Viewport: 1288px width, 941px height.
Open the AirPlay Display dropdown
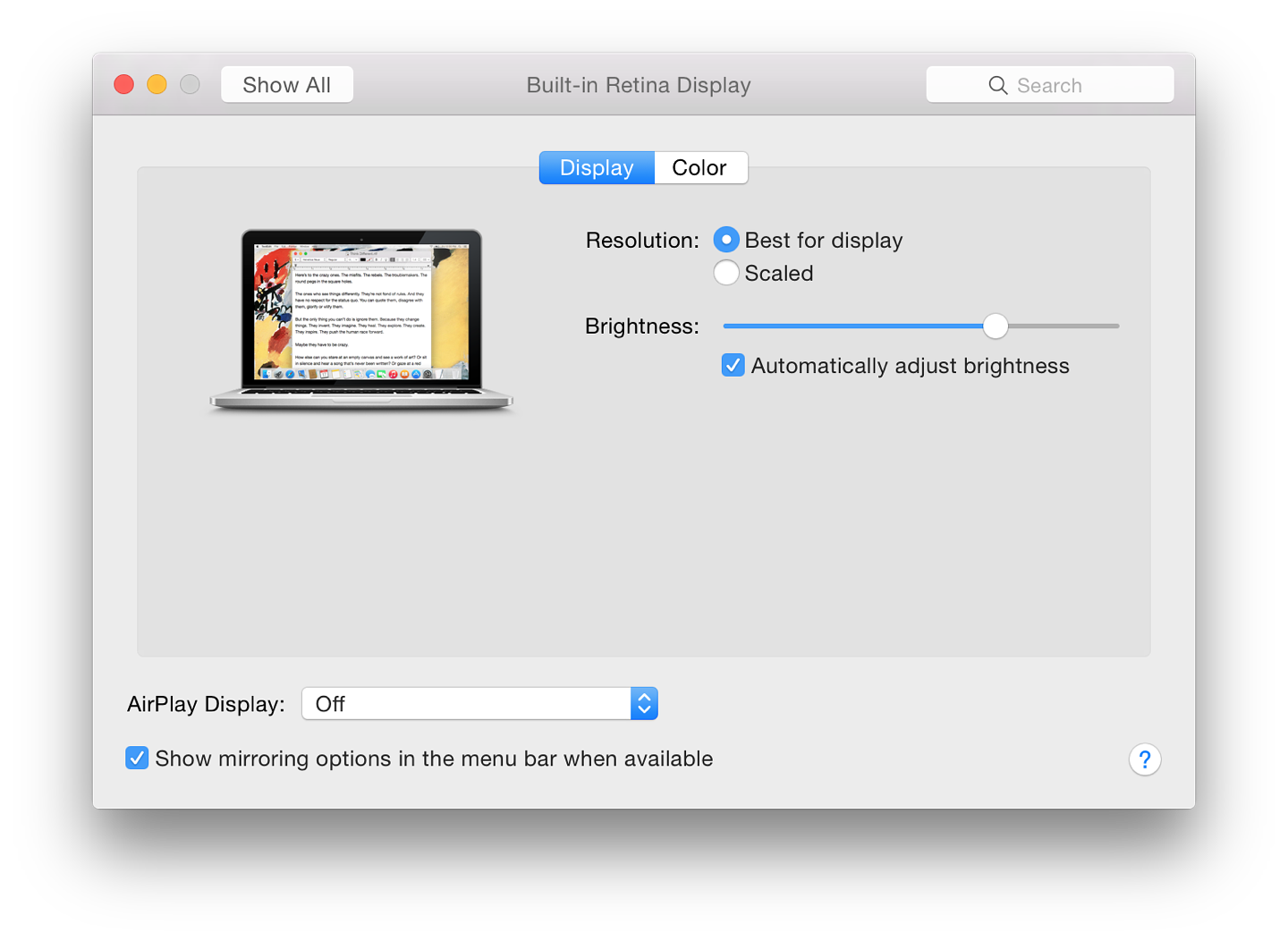479,704
